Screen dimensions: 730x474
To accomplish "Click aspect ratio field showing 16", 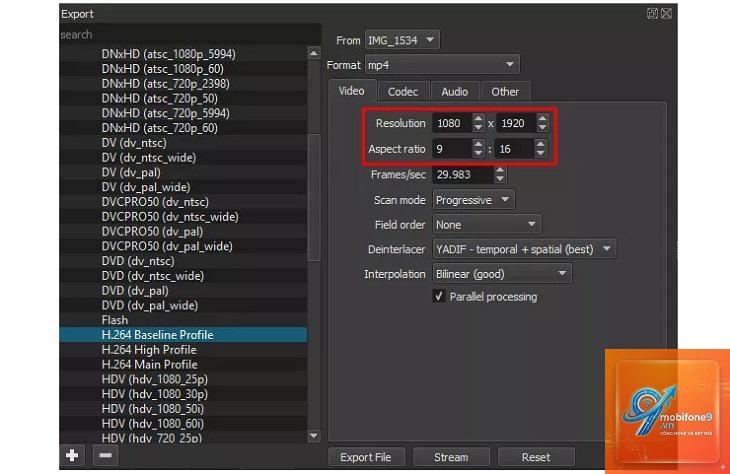I will point(514,149).
